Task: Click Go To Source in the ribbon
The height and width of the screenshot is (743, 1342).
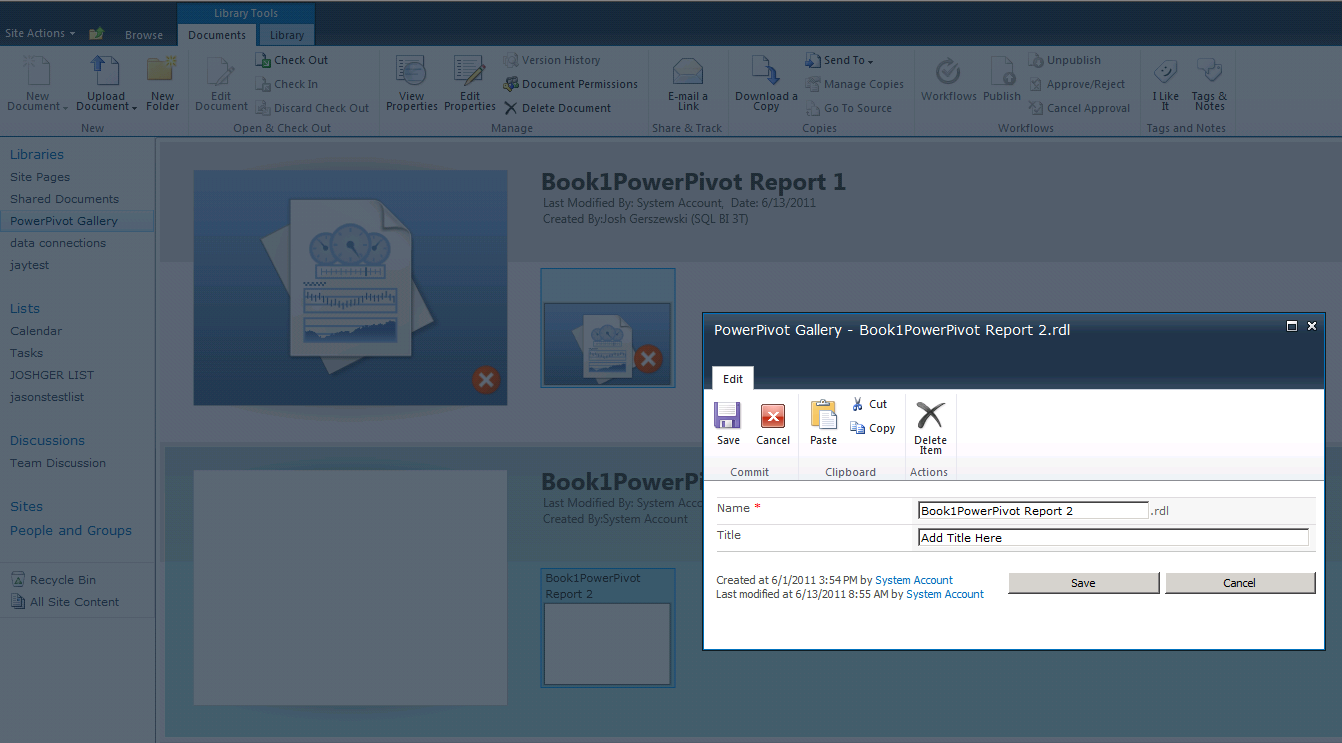Action: click(848, 108)
